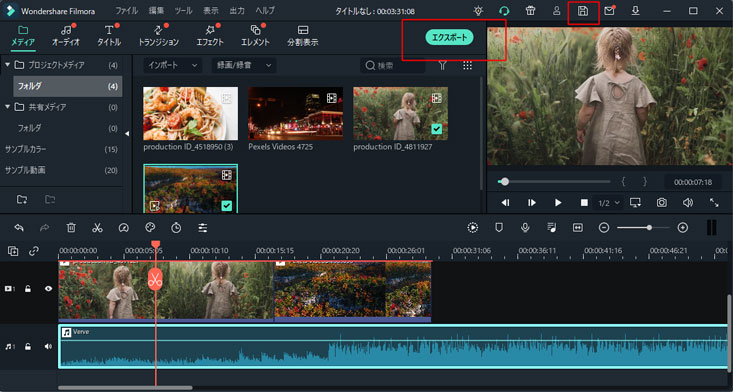The image size is (733, 392).
Task: Collapse the 共有メディア tree
Action: [7, 107]
